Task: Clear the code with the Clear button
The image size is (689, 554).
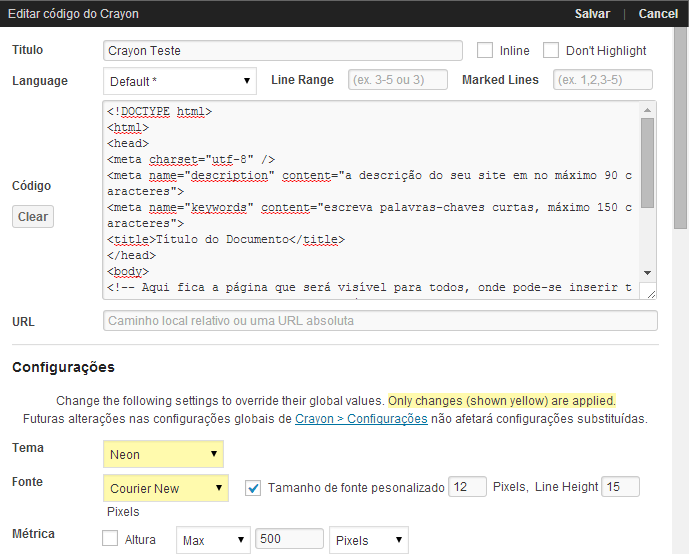Action: [x=33, y=217]
